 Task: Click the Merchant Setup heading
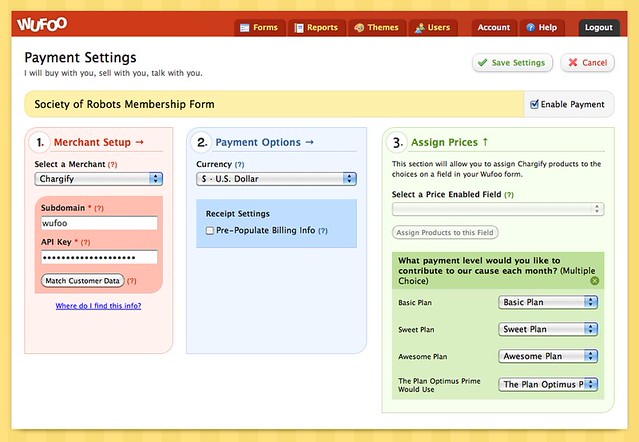pyautogui.click(x=99, y=142)
